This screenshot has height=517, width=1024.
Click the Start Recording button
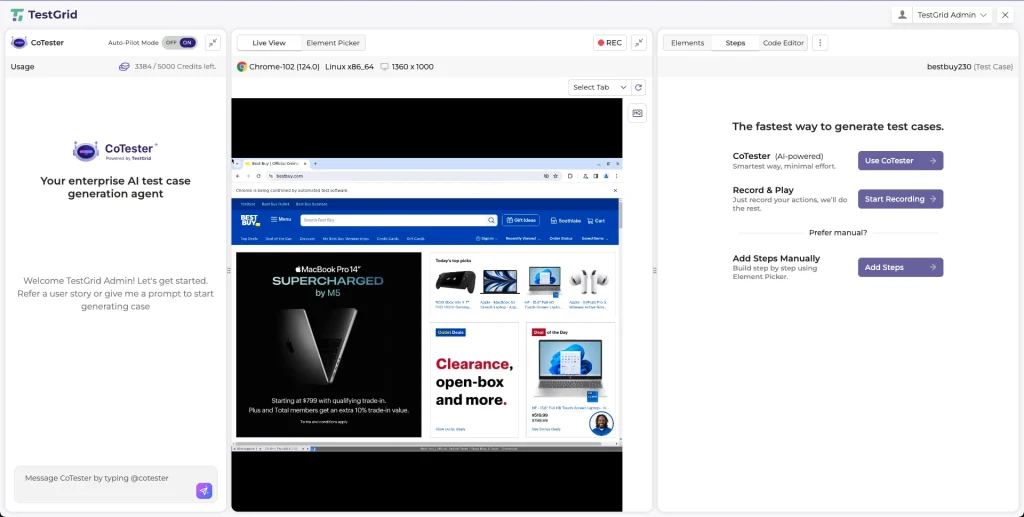900,199
